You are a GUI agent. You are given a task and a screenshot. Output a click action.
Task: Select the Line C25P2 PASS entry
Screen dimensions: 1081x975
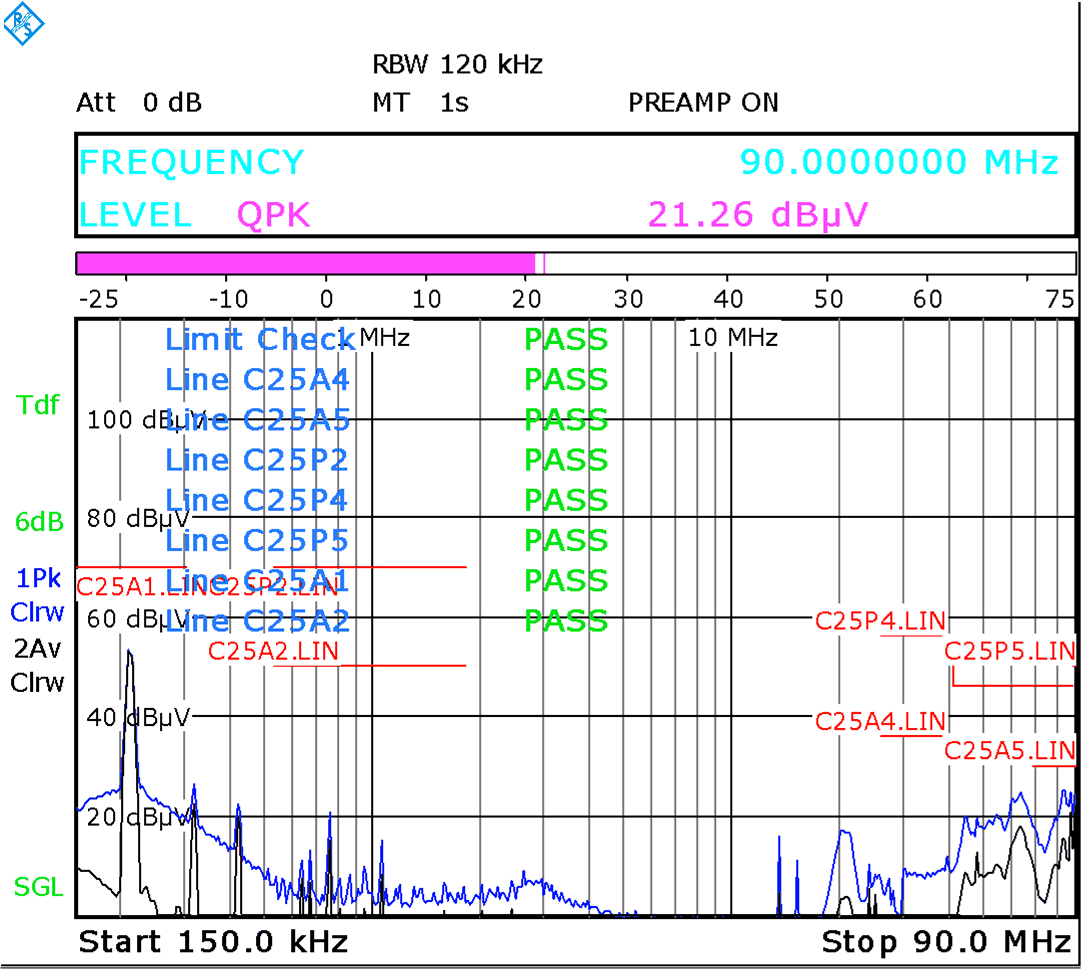[565, 460]
